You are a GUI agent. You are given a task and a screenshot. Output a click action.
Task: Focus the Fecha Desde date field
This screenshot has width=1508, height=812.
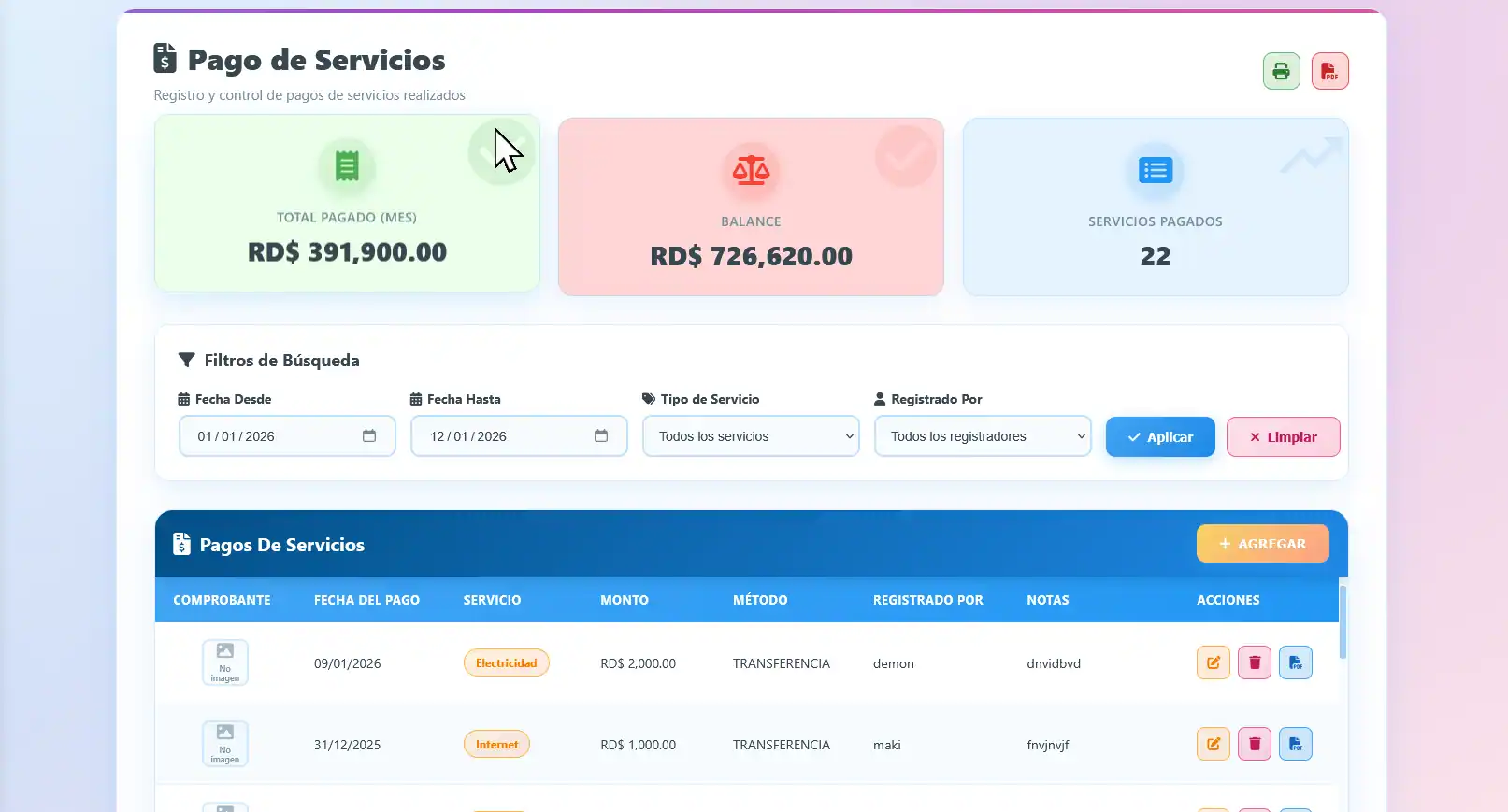pos(287,436)
